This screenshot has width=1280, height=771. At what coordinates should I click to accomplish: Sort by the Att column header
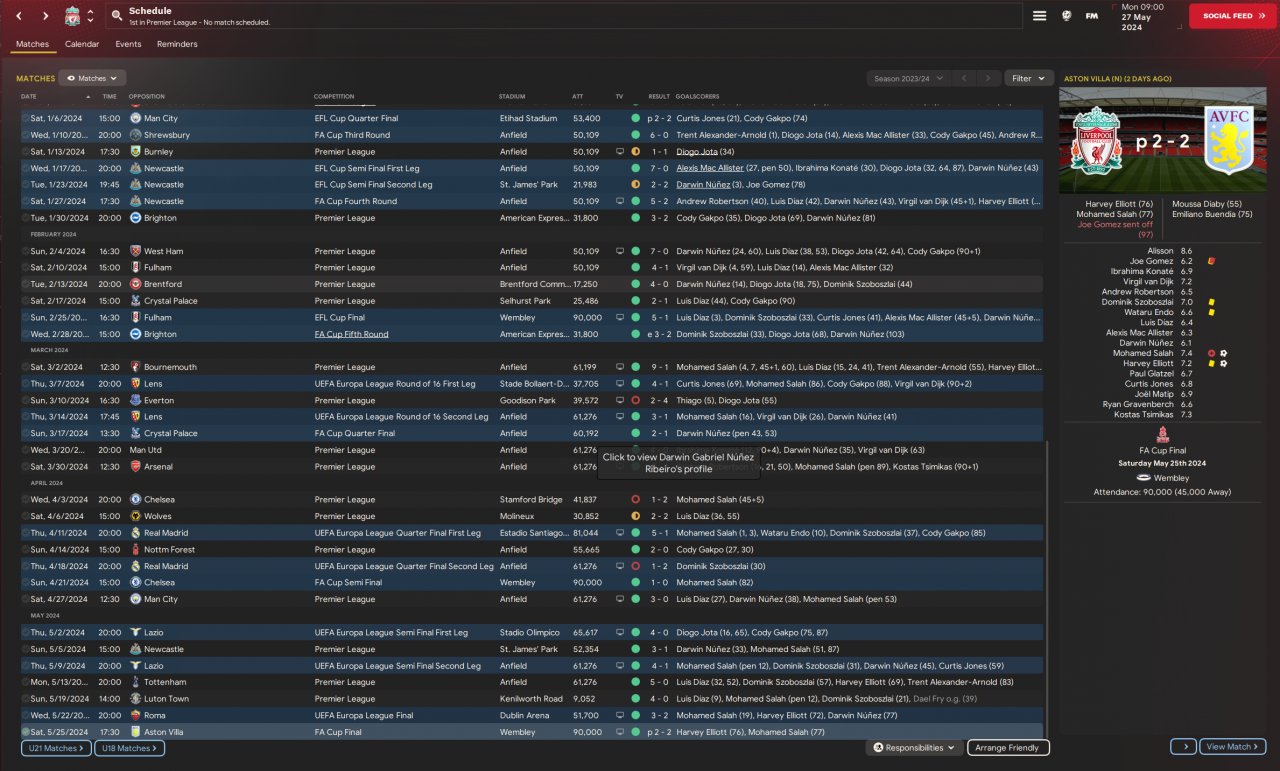click(x=578, y=97)
